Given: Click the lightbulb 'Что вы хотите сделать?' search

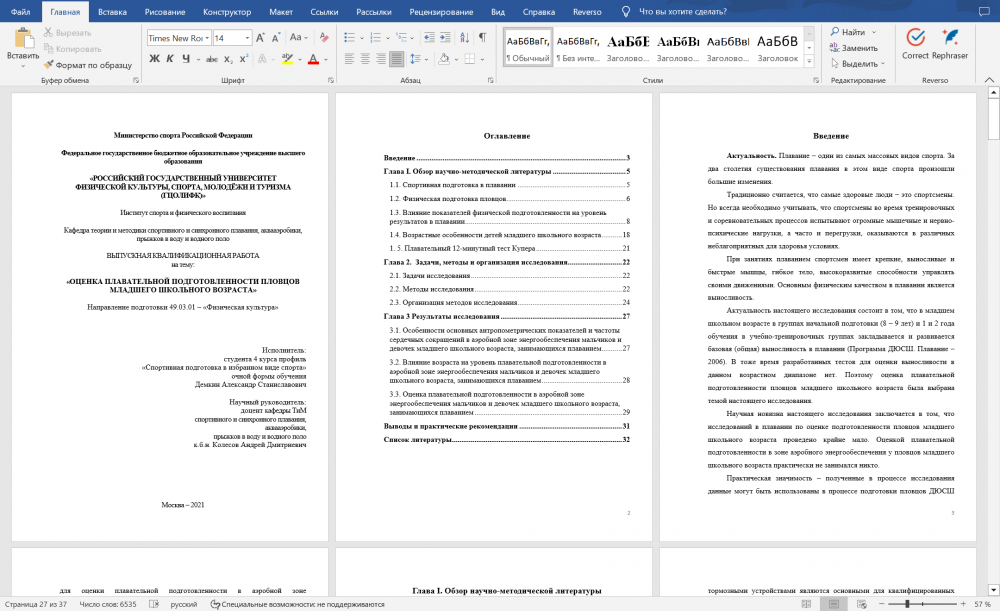Looking at the screenshot, I should click(673, 11).
